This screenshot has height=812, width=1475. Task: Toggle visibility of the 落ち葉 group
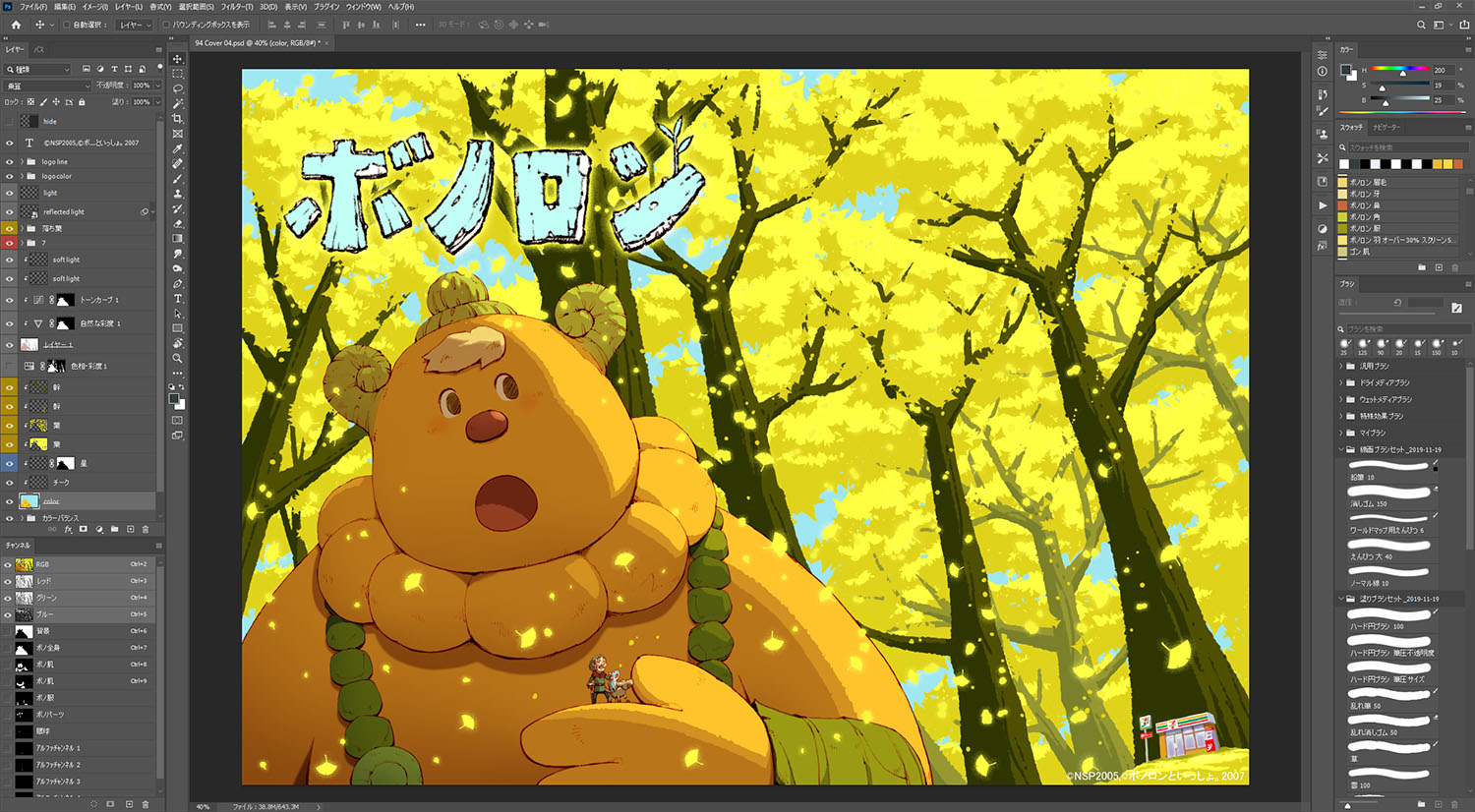click(10, 228)
